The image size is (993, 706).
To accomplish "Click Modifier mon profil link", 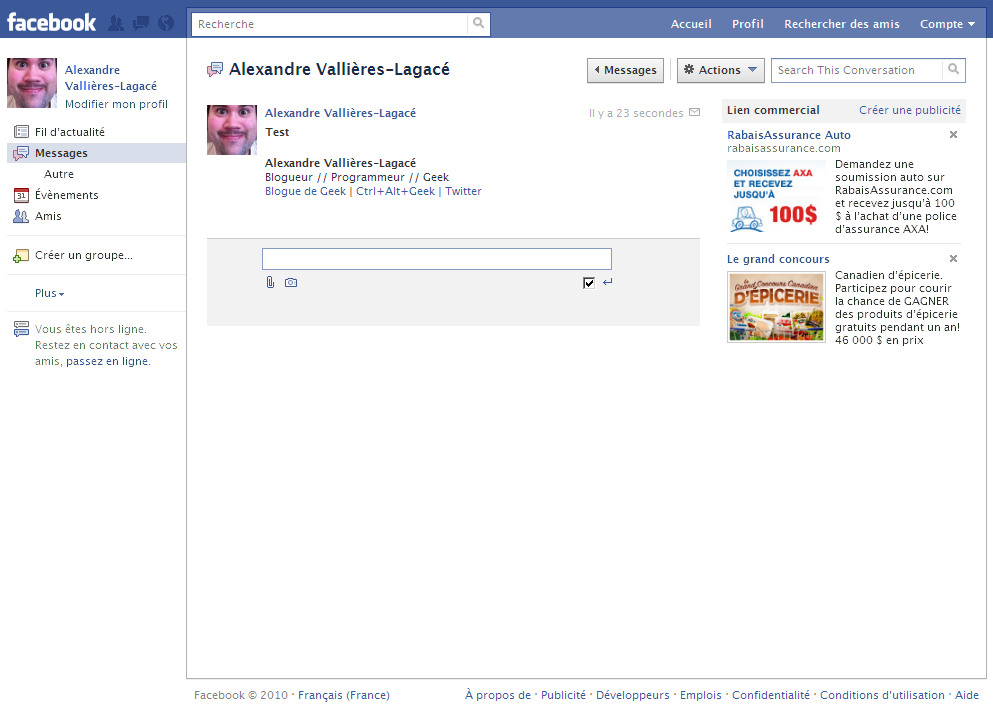I will pos(116,104).
